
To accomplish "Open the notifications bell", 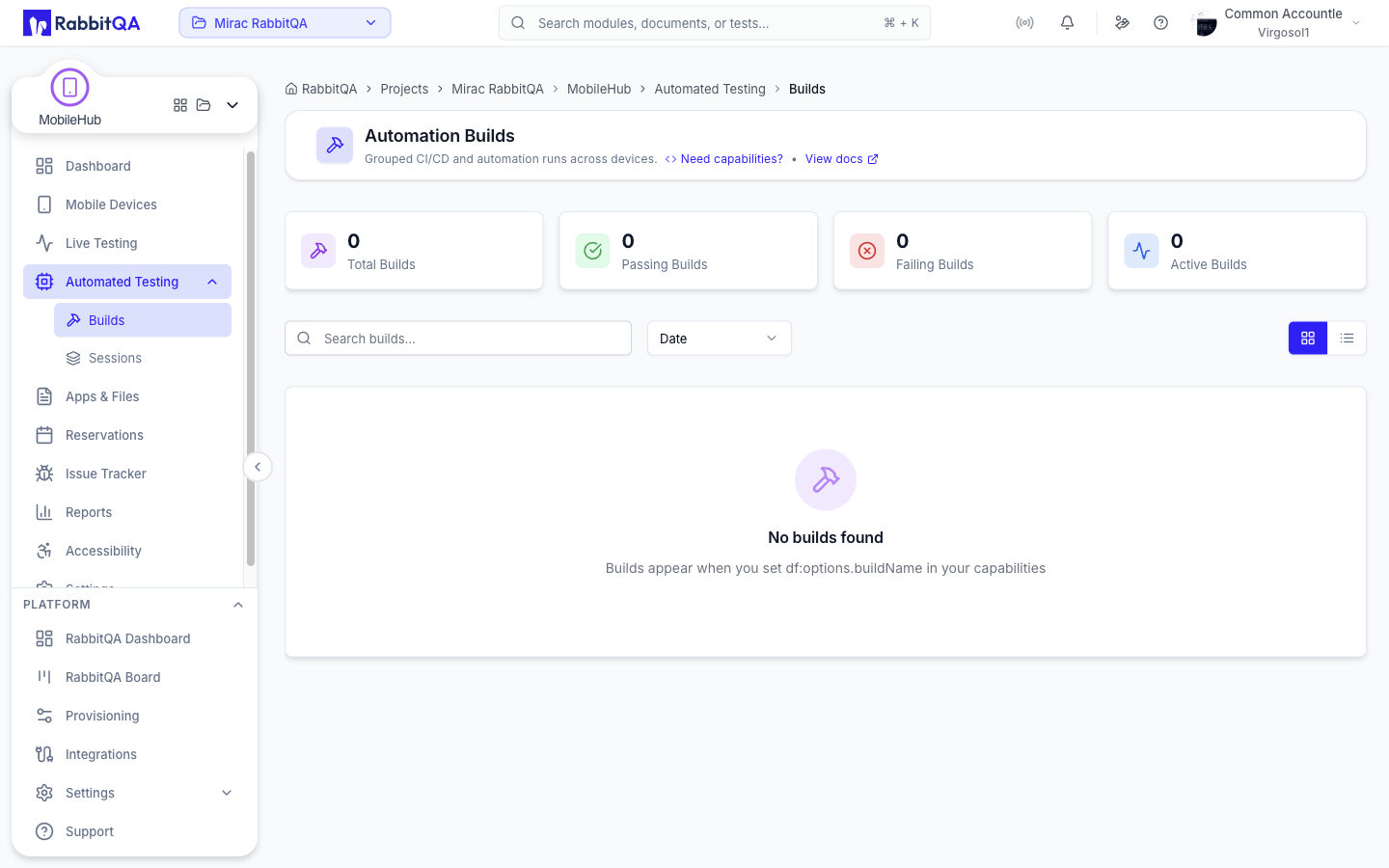I will [1067, 23].
